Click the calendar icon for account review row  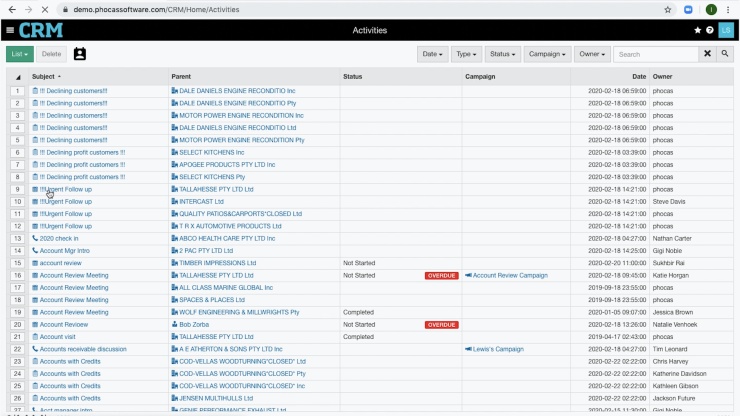(35, 263)
